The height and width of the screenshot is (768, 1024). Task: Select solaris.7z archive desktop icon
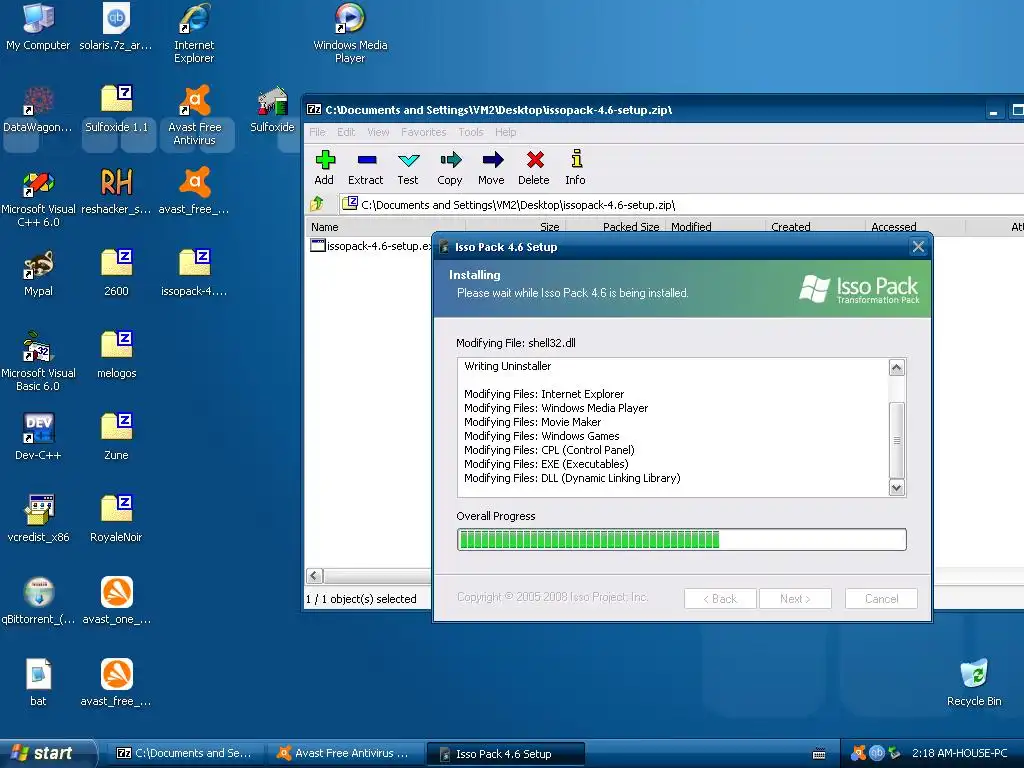pos(116,27)
